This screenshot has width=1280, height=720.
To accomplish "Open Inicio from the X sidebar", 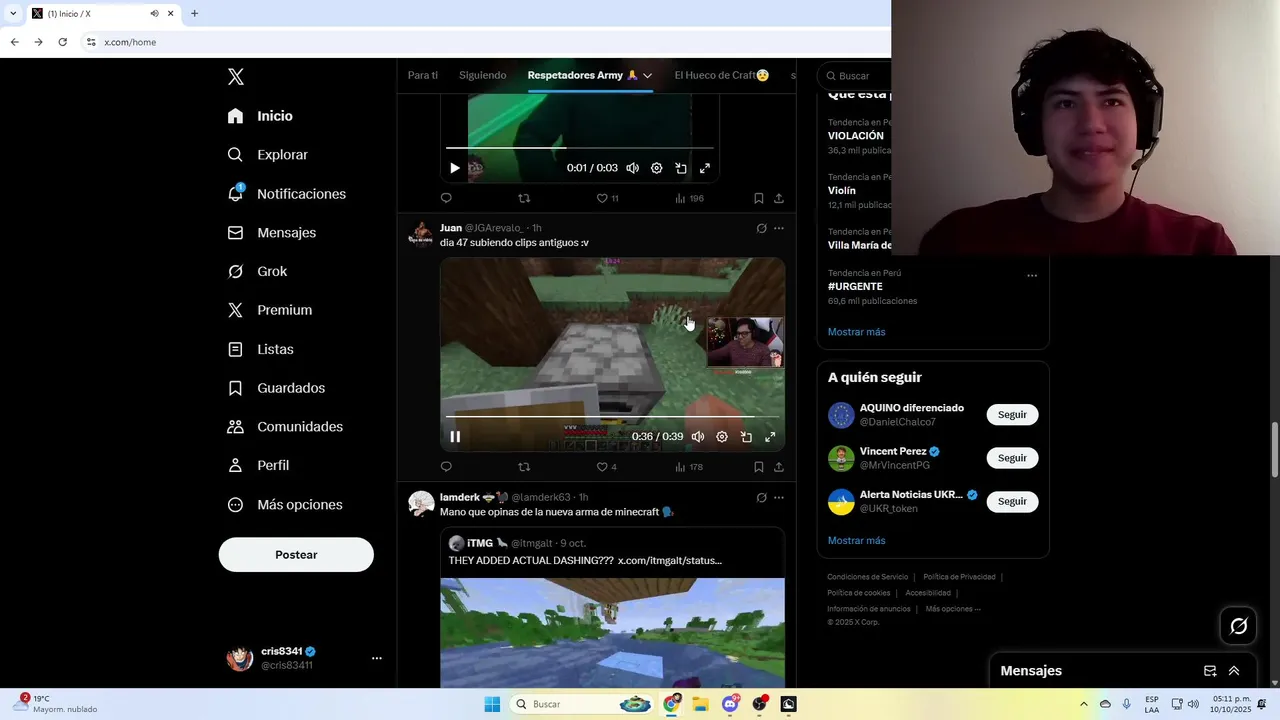I will click(260, 116).
